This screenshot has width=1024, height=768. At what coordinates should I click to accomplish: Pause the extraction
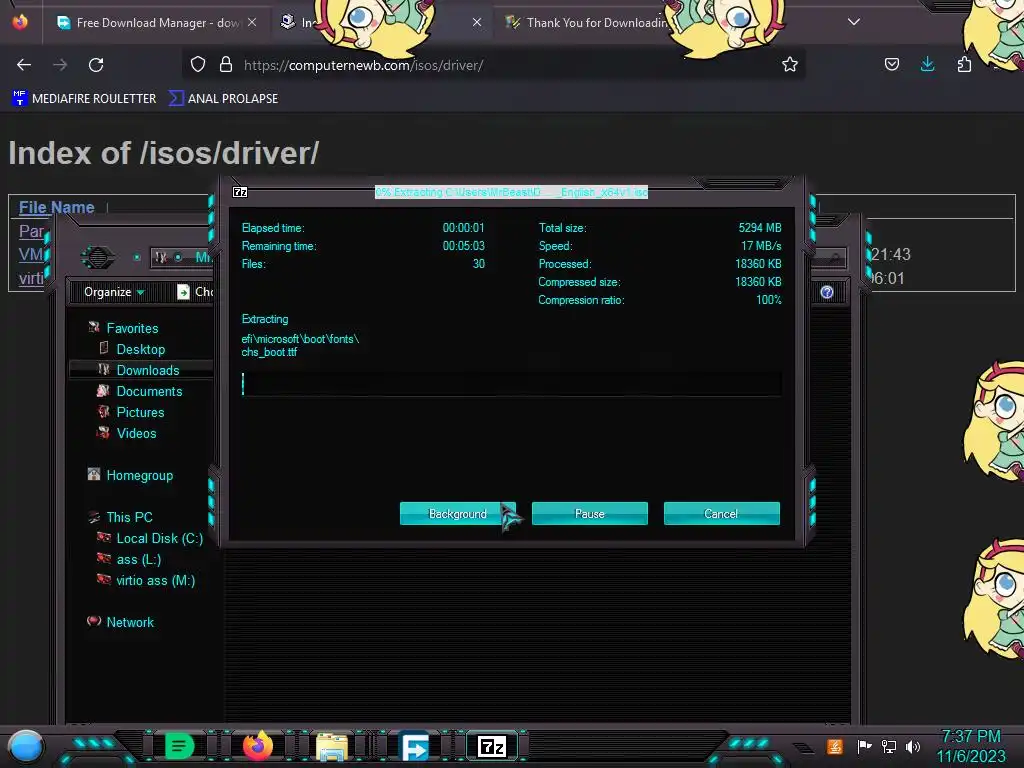point(590,513)
